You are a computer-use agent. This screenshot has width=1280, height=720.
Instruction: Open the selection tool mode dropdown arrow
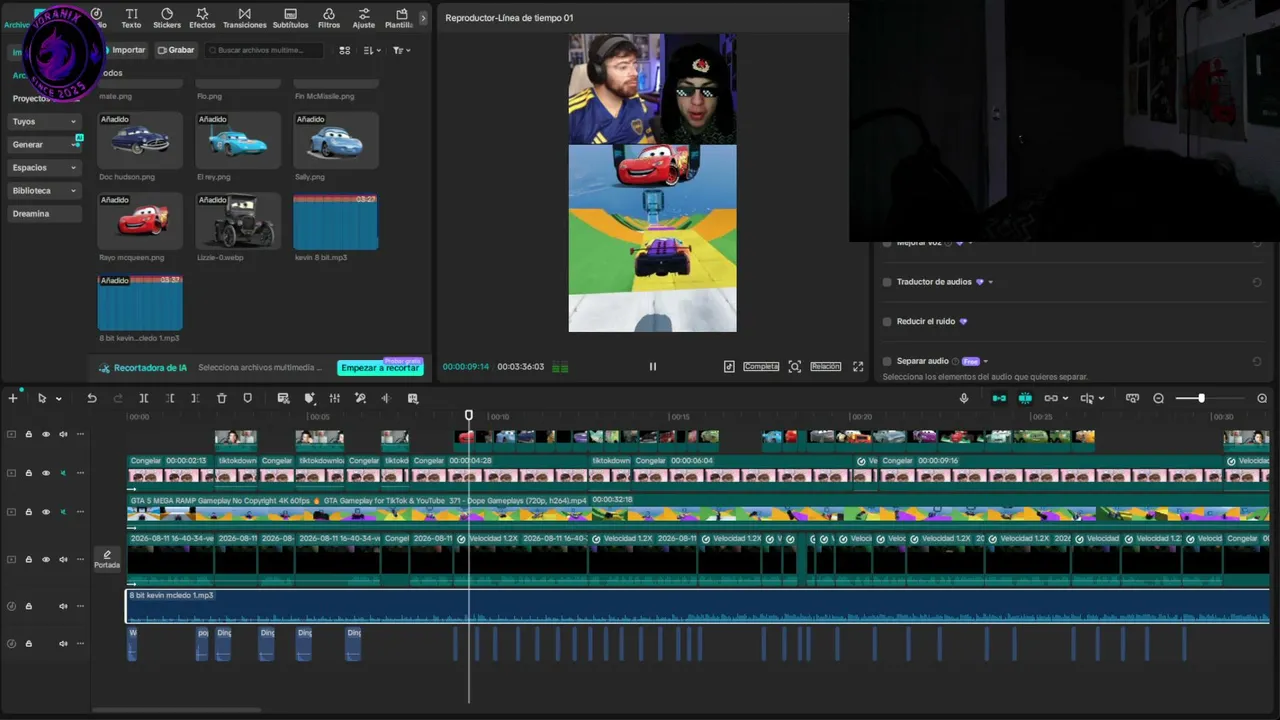(x=58, y=399)
